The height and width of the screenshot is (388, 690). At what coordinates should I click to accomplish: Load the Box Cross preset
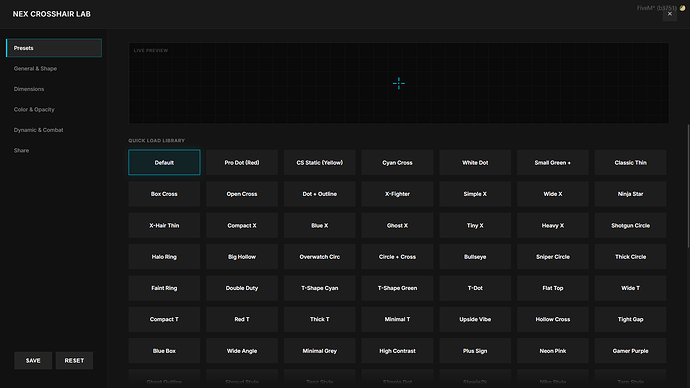point(164,194)
